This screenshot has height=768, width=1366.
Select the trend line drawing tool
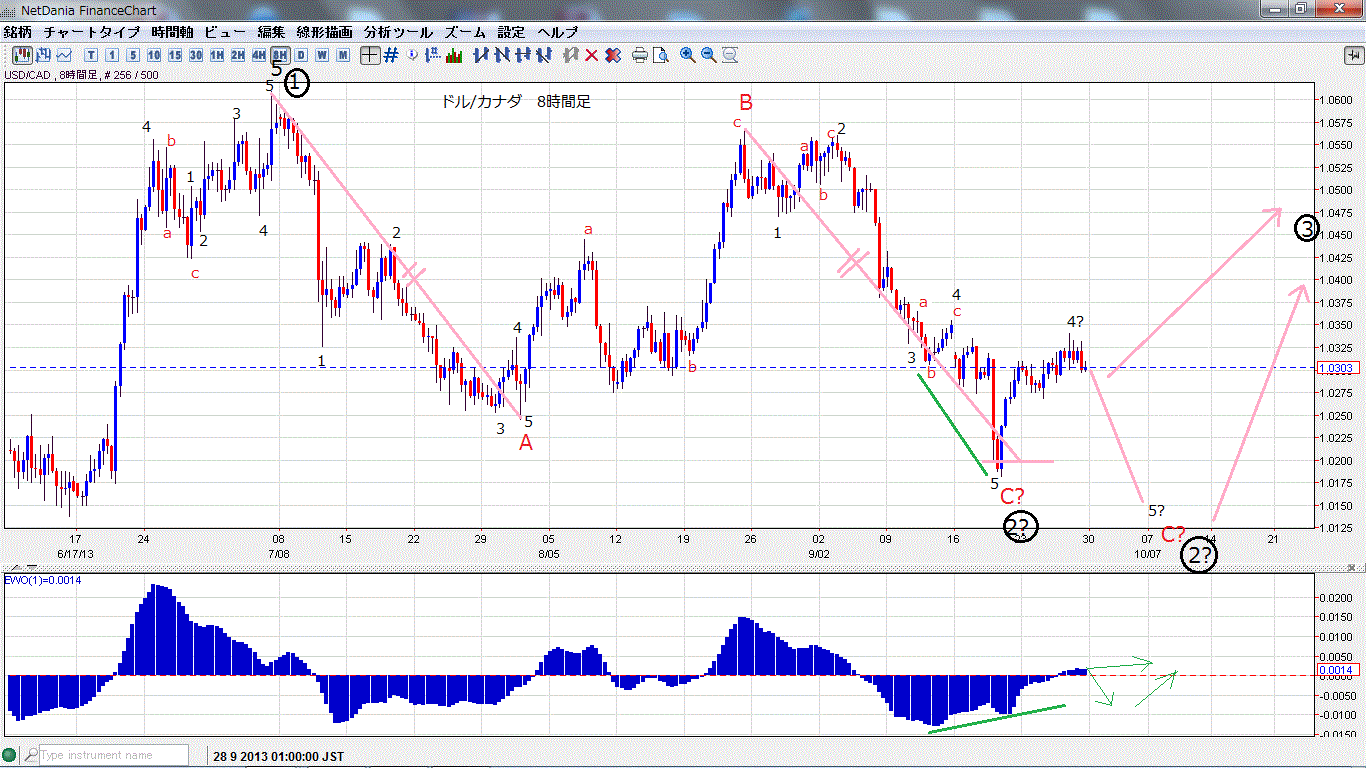(x=481, y=55)
